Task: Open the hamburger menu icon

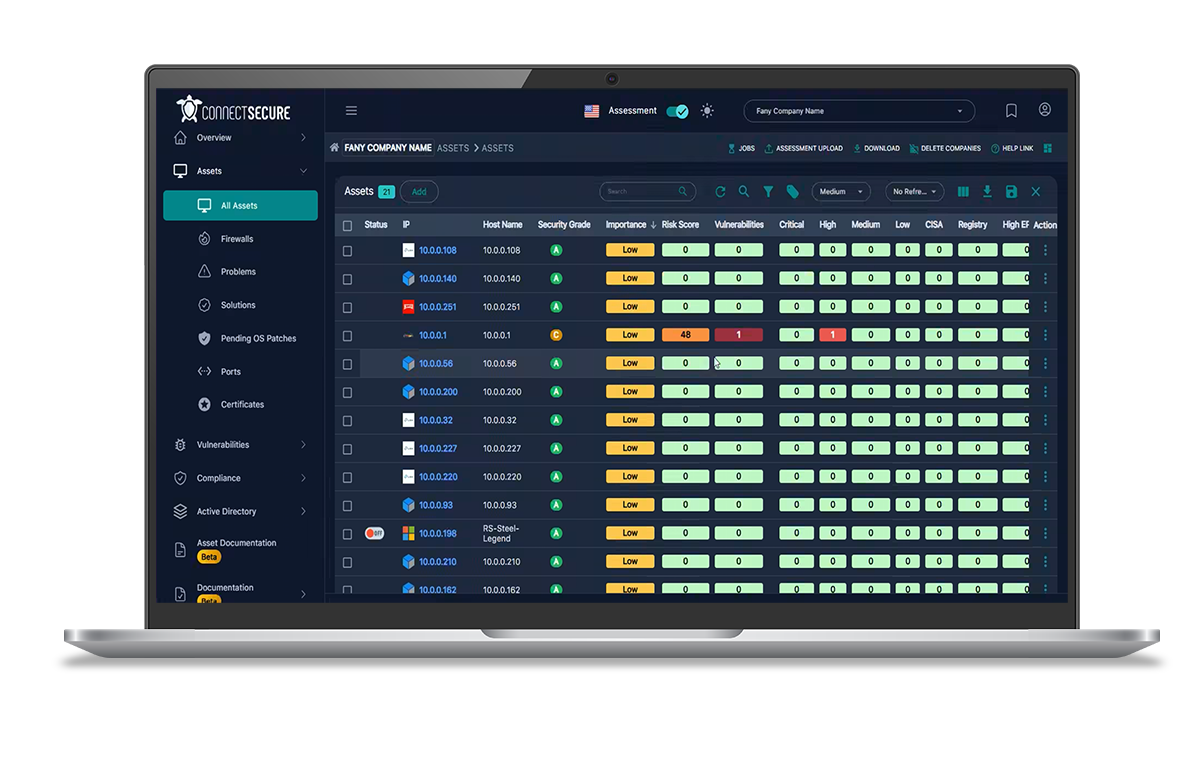Action: [x=351, y=111]
